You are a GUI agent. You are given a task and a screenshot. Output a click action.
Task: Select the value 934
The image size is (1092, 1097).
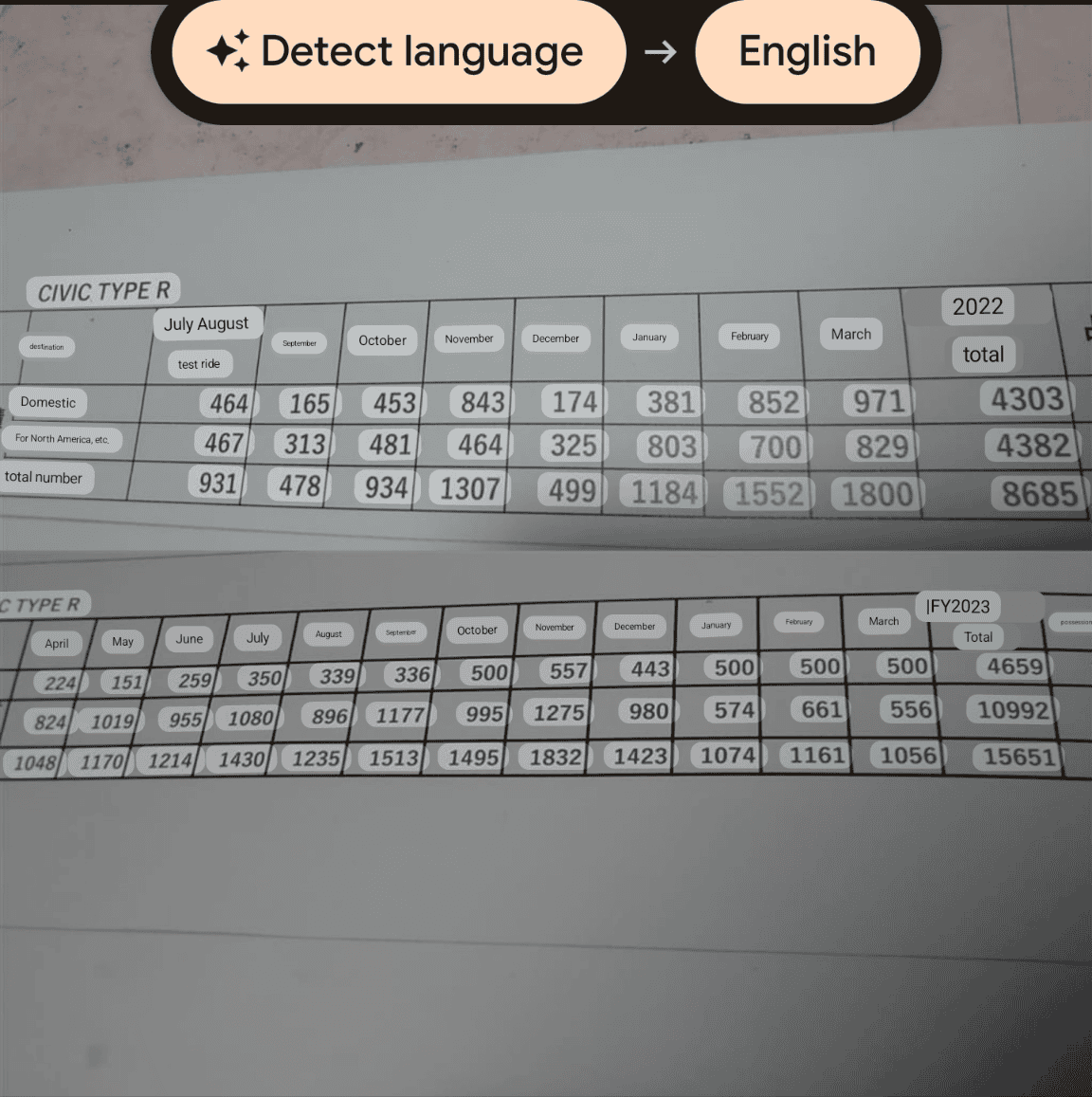click(x=386, y=487)
